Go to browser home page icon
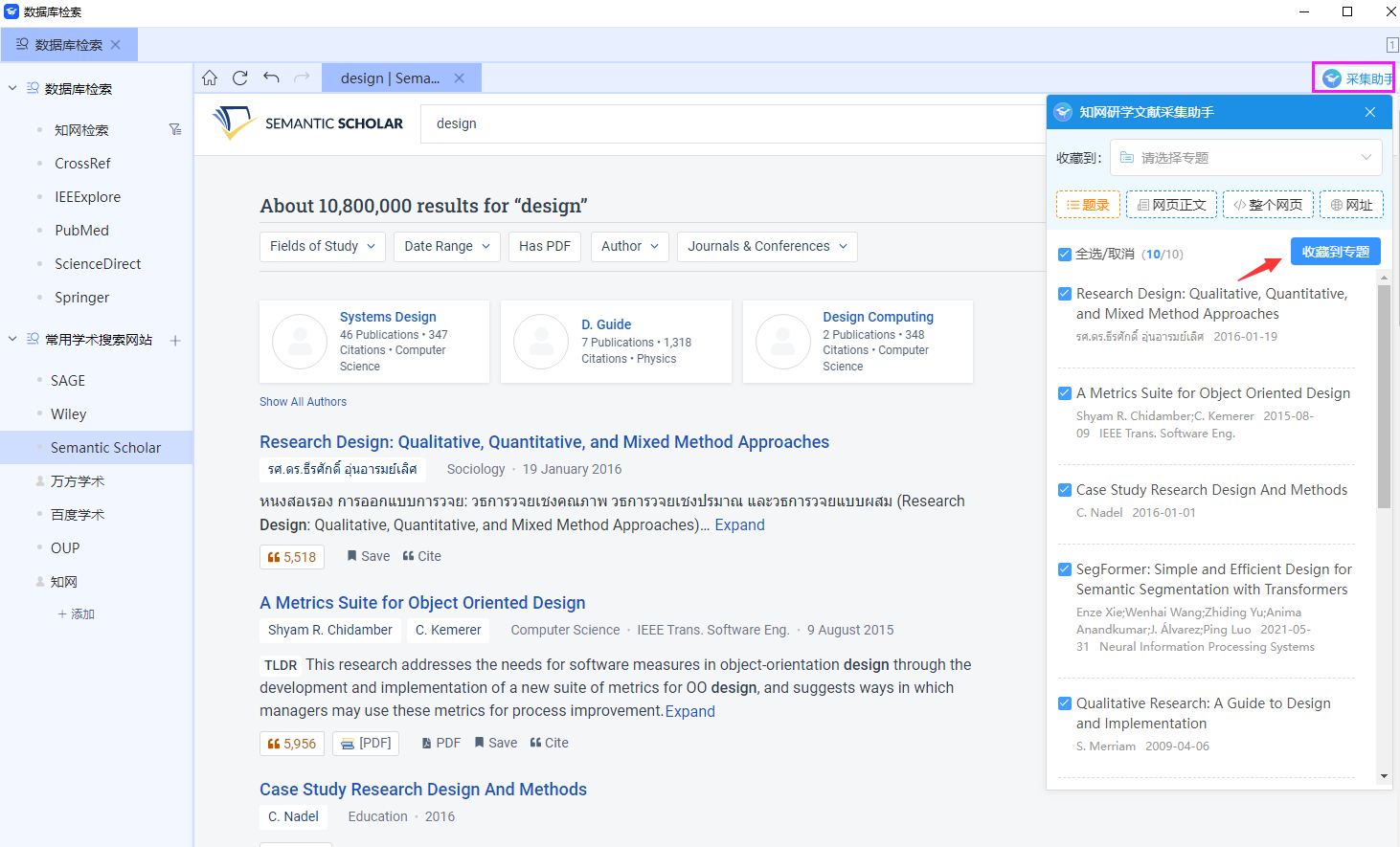1400x847 pixels. pyautogui.click(x=210, y=78)
